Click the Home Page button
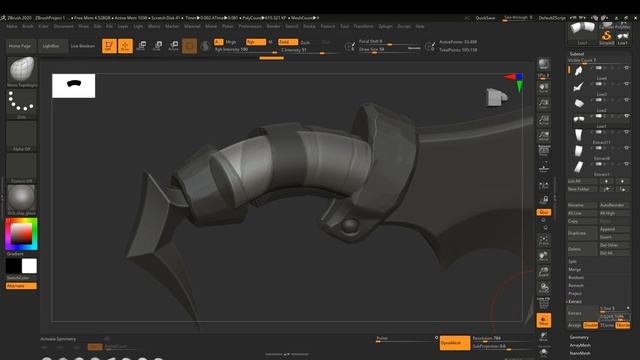 tap(20, 46)
